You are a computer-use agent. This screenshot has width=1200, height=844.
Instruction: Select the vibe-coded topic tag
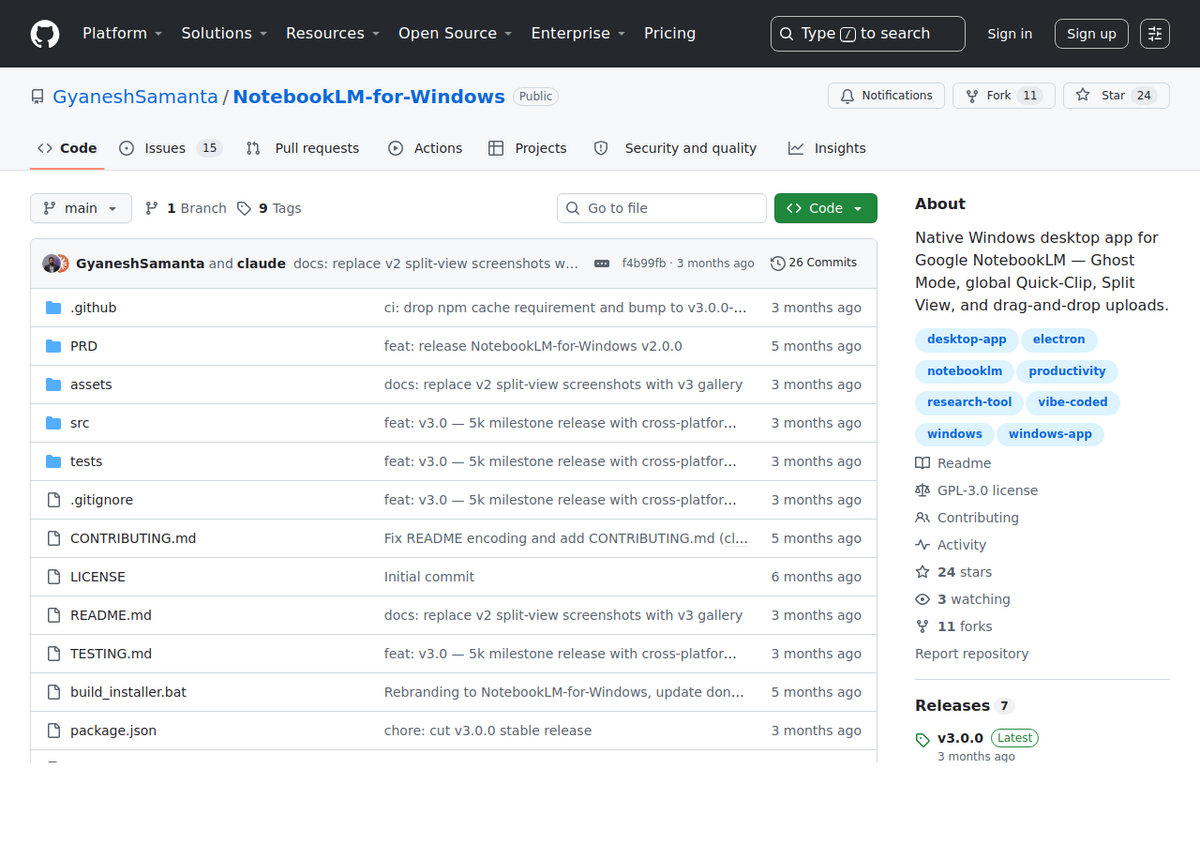coord(1073,403)
